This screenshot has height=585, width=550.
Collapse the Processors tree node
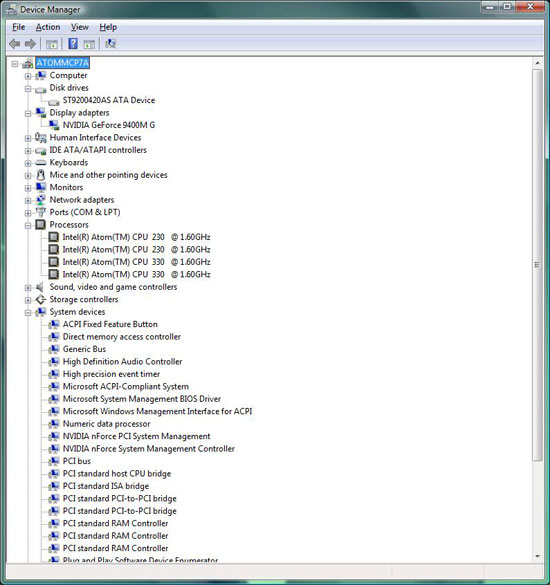tap(28, 225)
